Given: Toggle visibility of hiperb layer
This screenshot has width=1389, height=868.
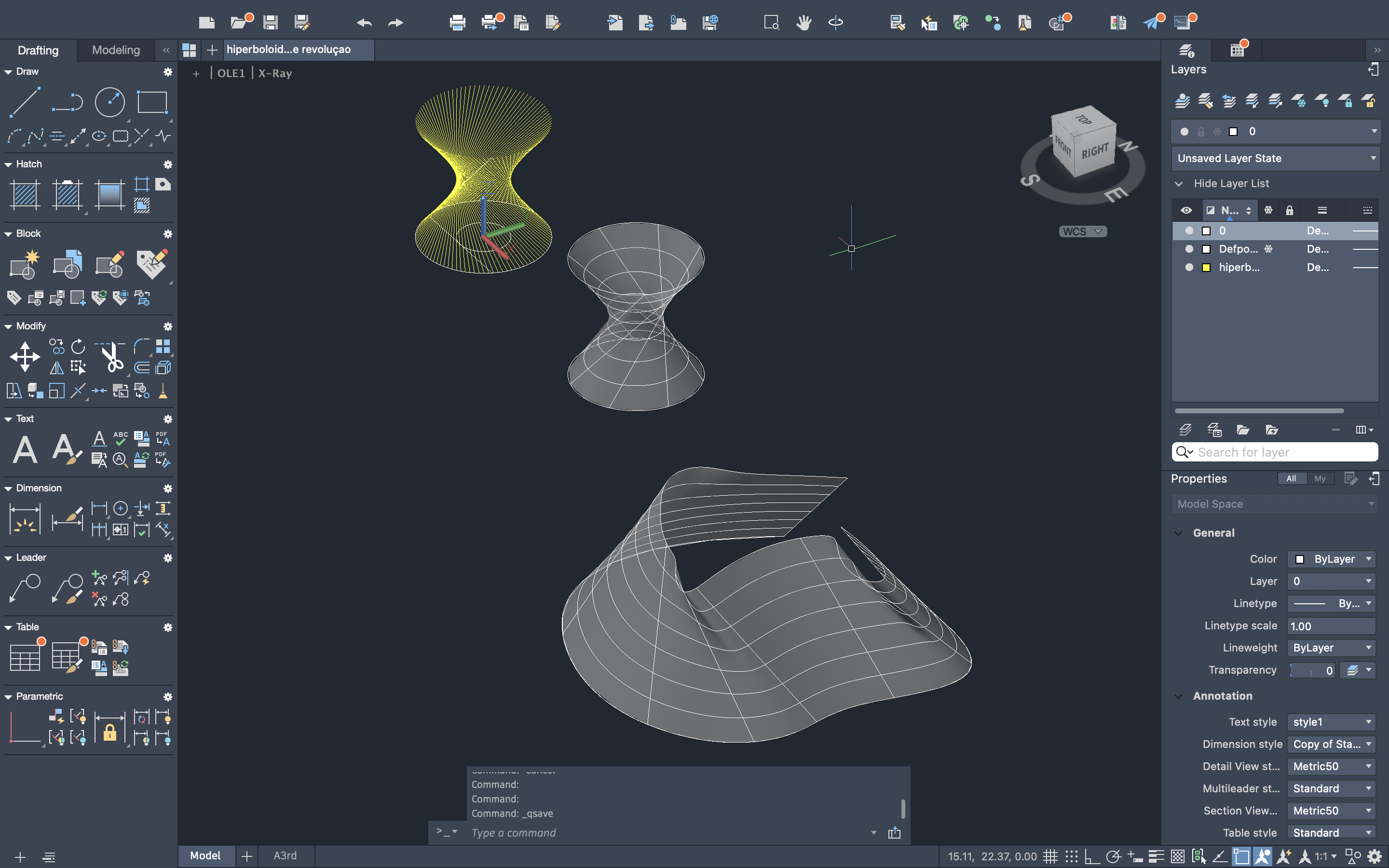Looking at the screenshot, I should [1189, 268].
